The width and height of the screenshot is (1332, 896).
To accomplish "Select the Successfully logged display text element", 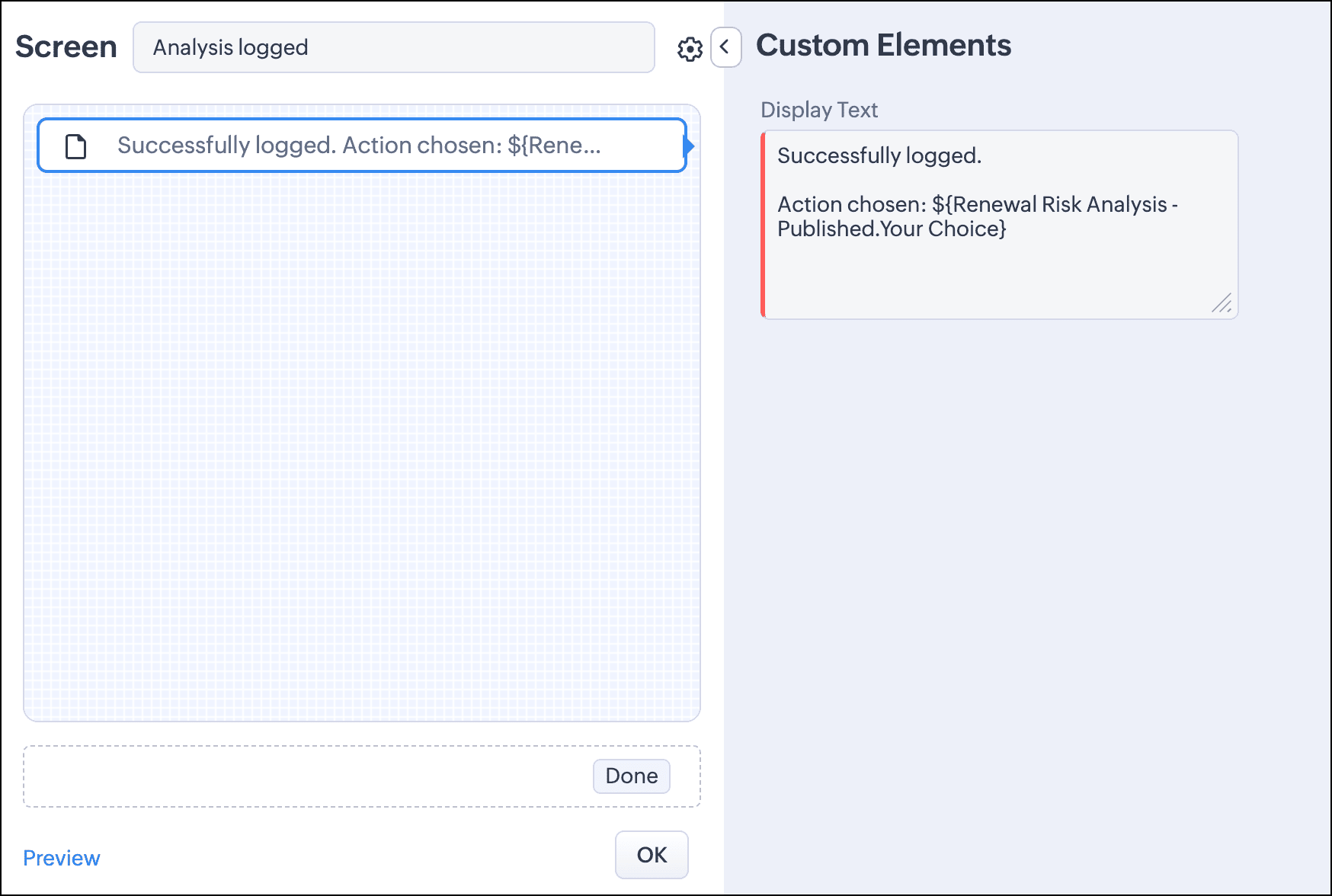I will [362, 146].
